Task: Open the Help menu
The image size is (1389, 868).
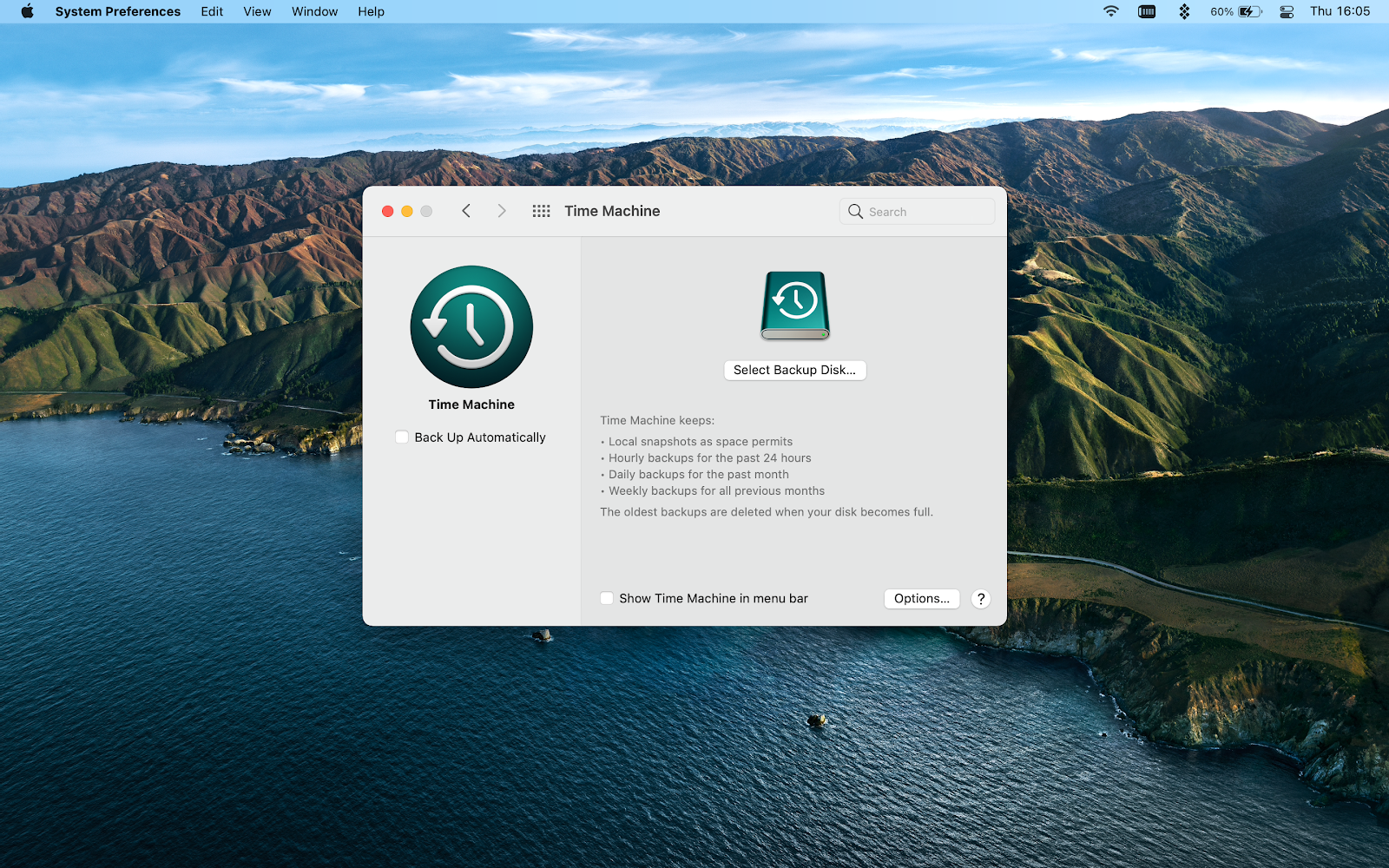Action: 371,11
